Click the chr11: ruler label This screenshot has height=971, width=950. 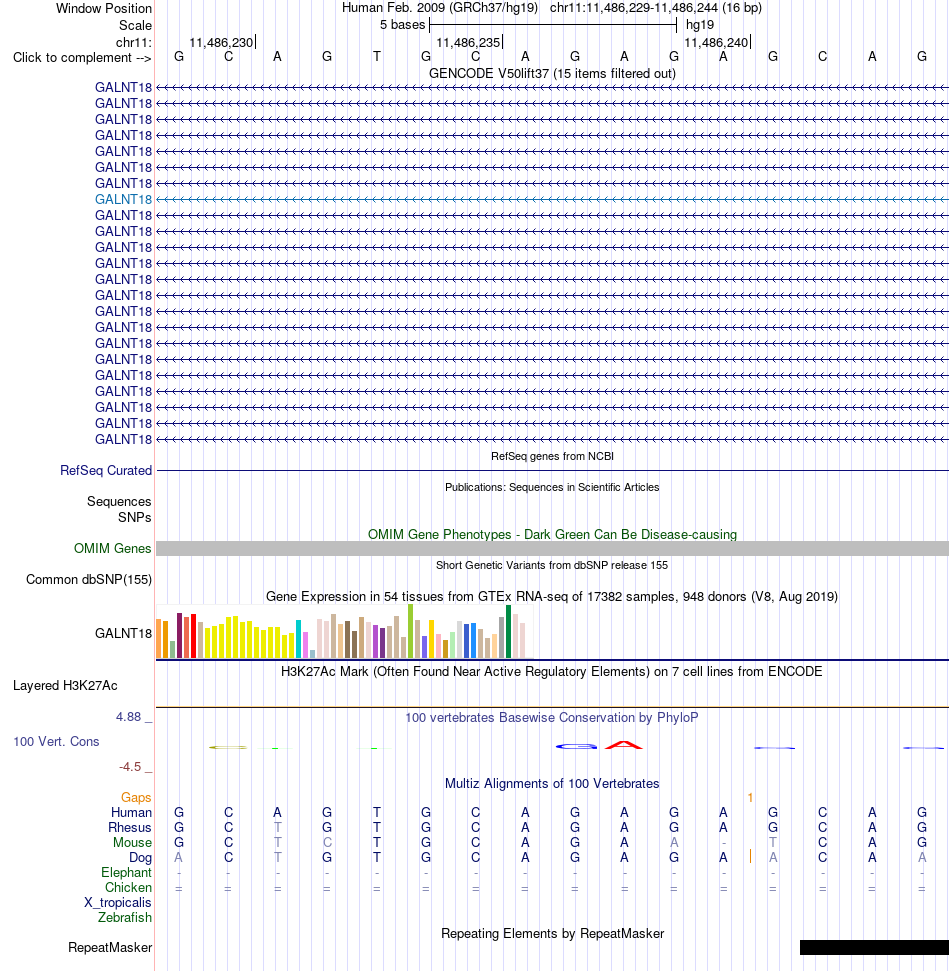click(x=133, y=42)
